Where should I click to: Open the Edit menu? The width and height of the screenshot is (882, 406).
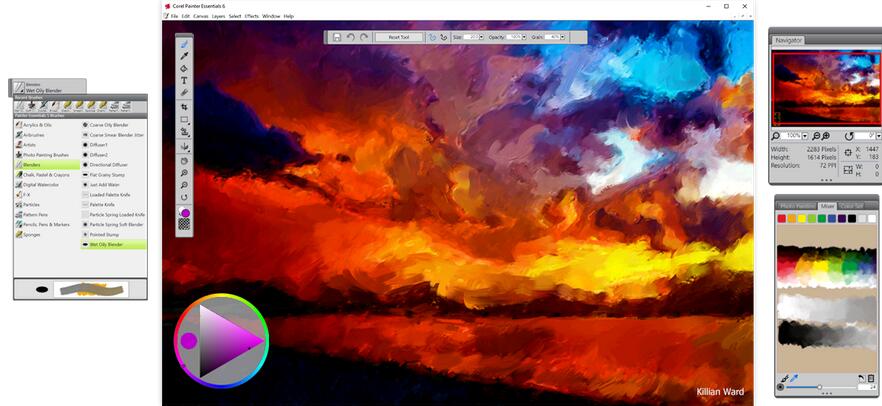(x=186, y=16)
